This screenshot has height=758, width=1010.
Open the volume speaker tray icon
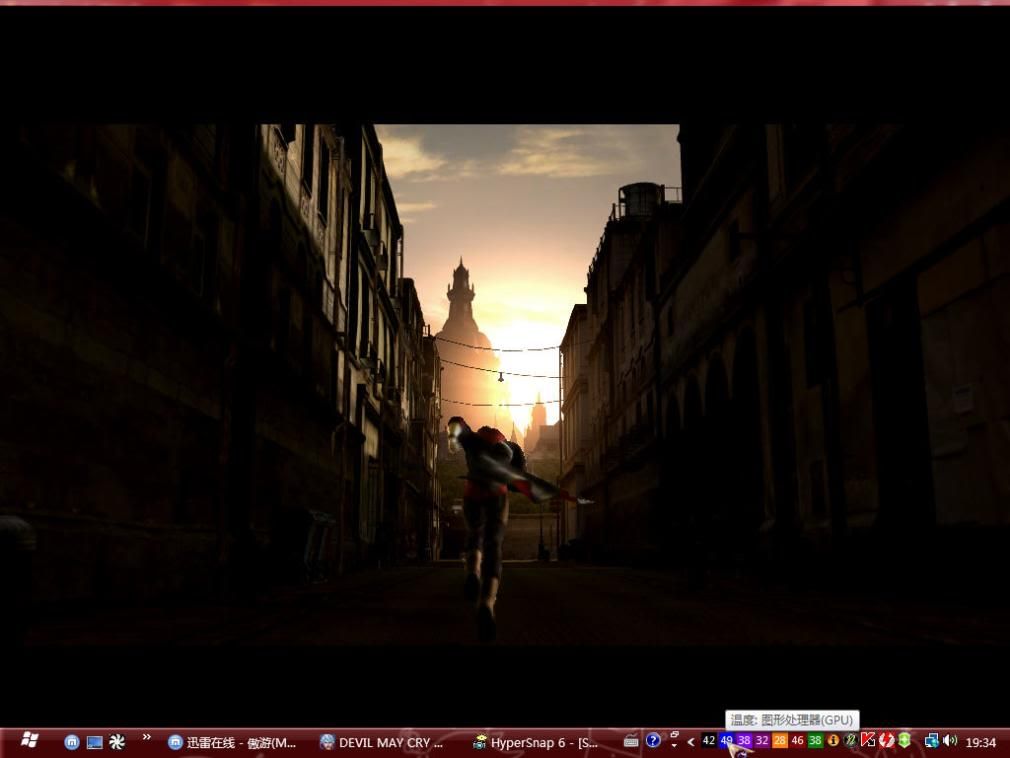[x=949, y=741]
